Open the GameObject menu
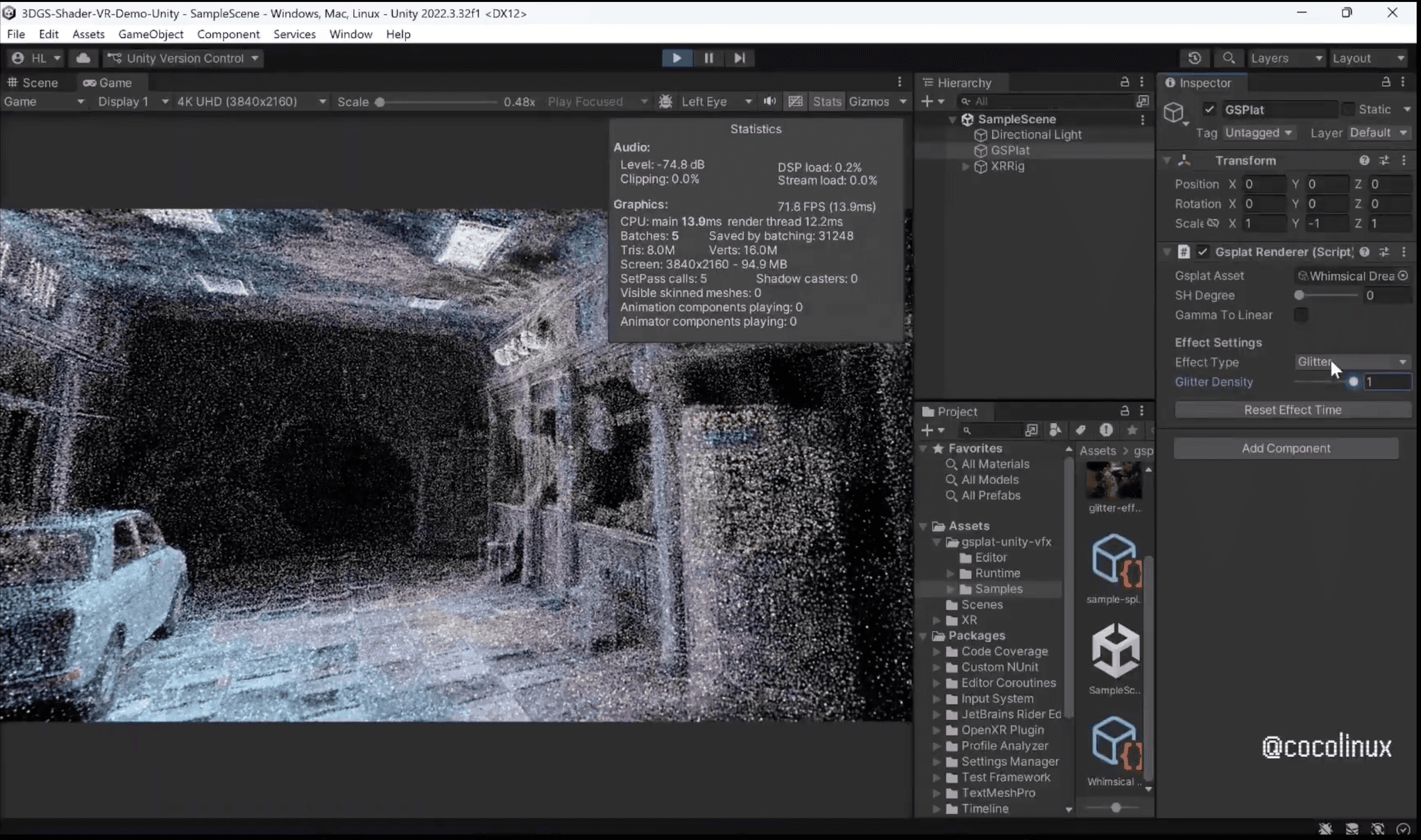1421x840 pixels. (x=151, y=34)
